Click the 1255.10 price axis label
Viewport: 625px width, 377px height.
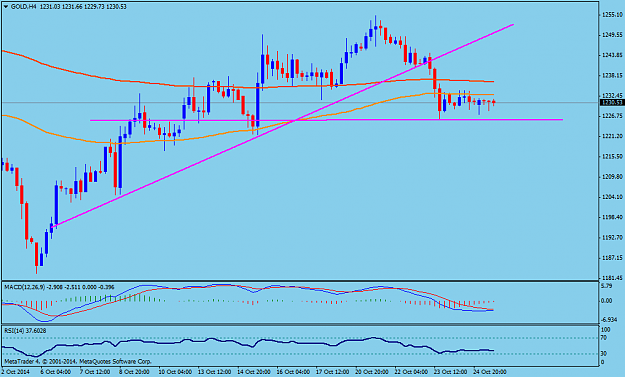point(611,15)
